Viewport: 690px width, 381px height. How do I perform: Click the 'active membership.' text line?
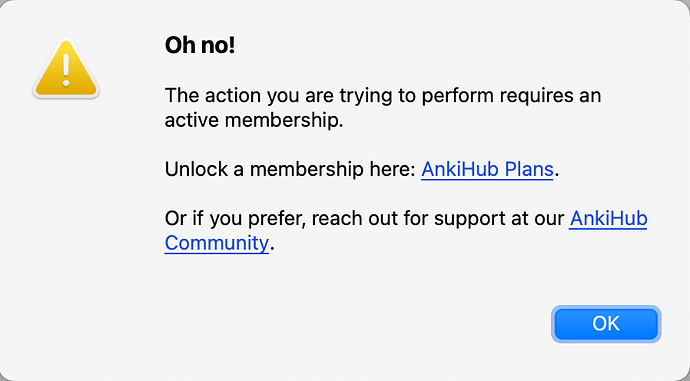pyautogui.click(x=254, y=120)
